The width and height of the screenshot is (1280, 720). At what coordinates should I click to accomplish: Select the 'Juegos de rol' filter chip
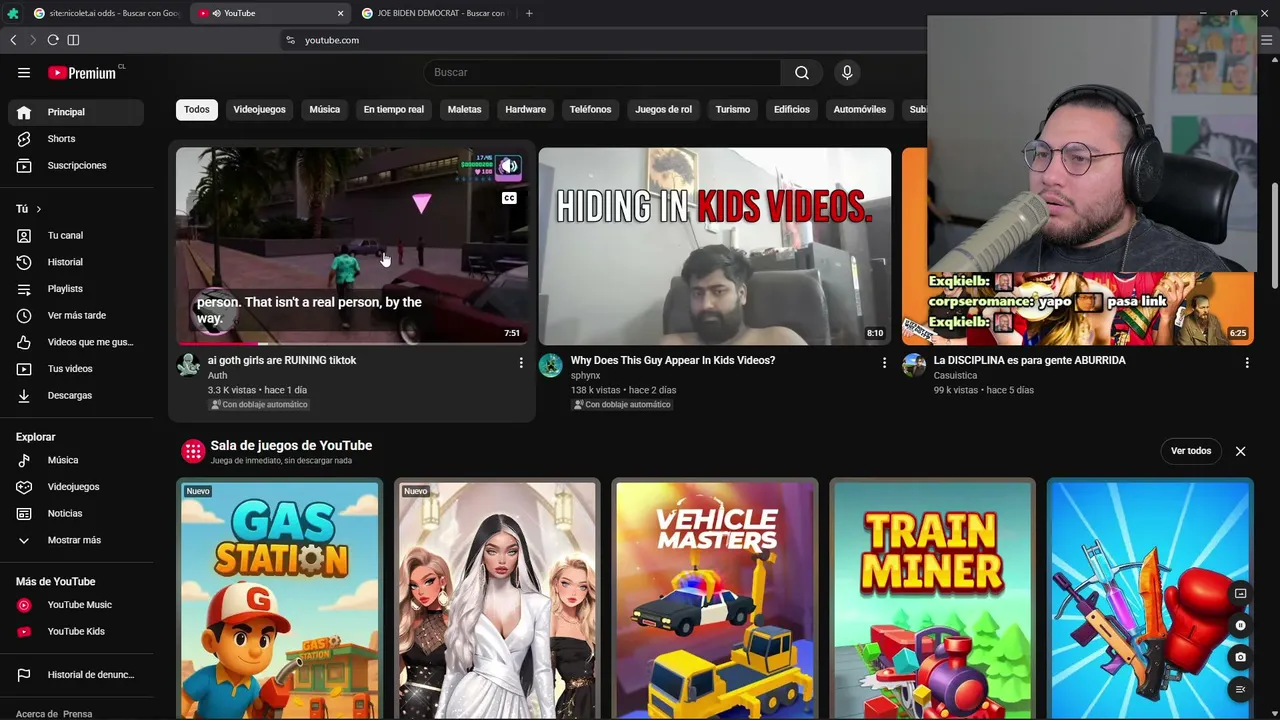click(x=663, y=109)
